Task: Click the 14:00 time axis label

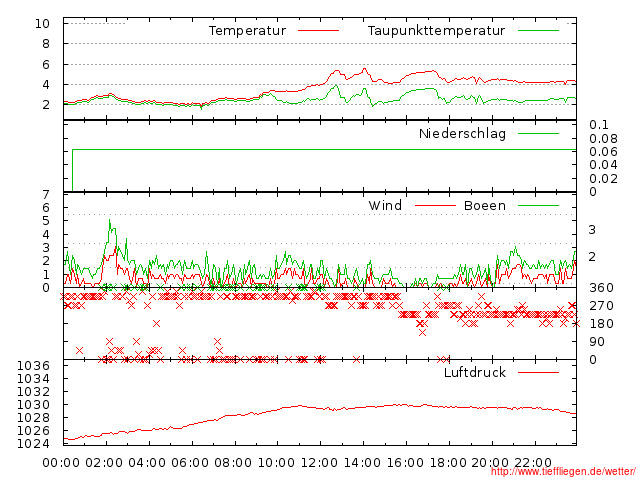Action: [362, 463]
